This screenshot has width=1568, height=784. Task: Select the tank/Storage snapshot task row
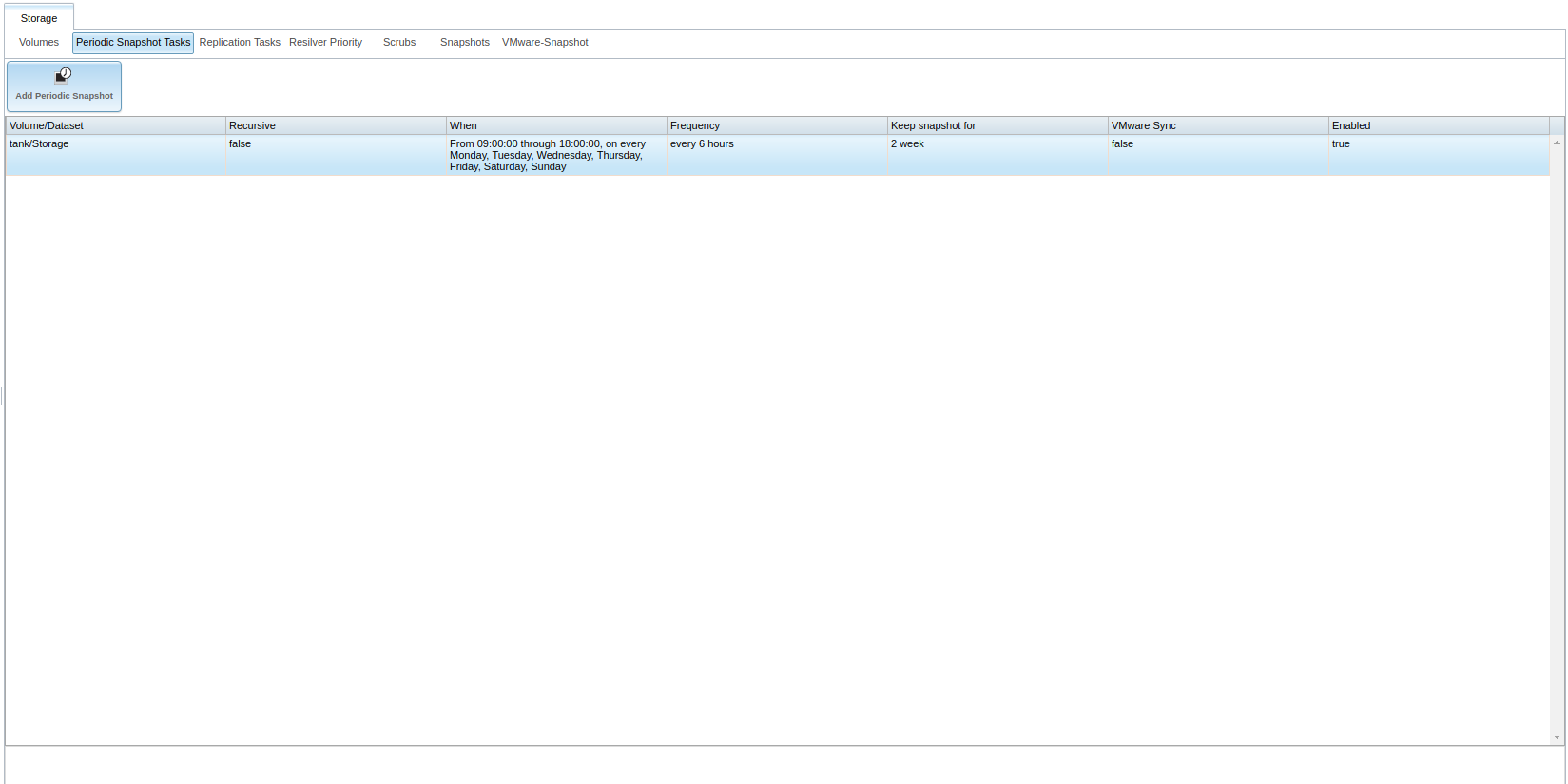click(x=778, y=155)
